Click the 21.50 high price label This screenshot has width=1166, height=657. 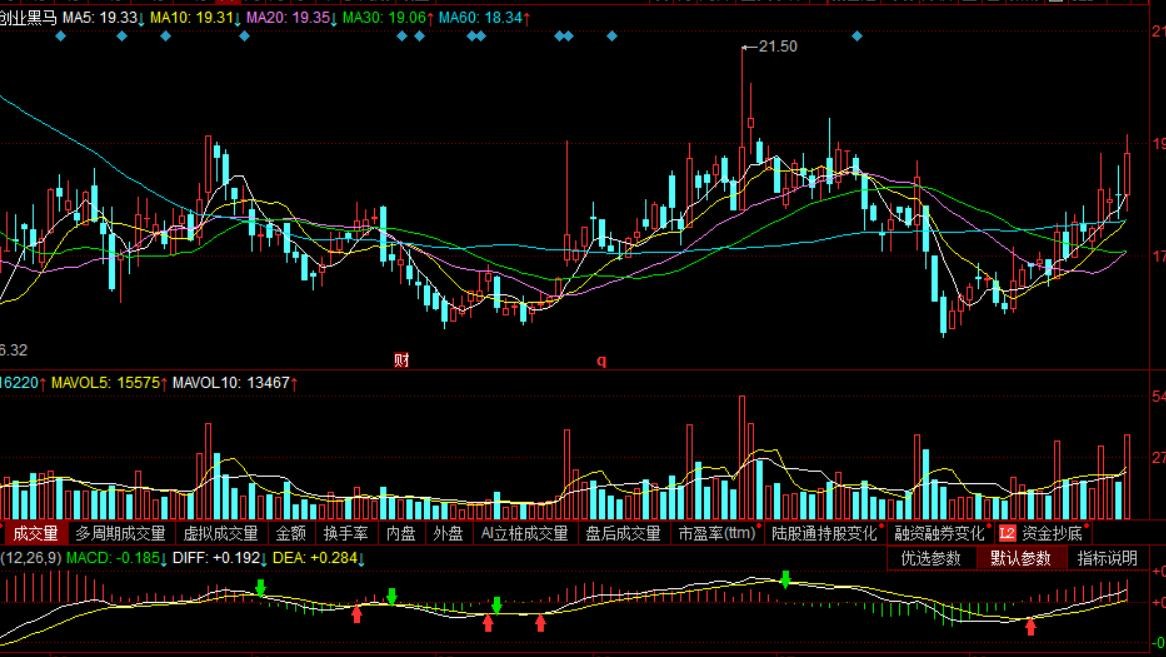pyautogui.click(x=777, y=46)
